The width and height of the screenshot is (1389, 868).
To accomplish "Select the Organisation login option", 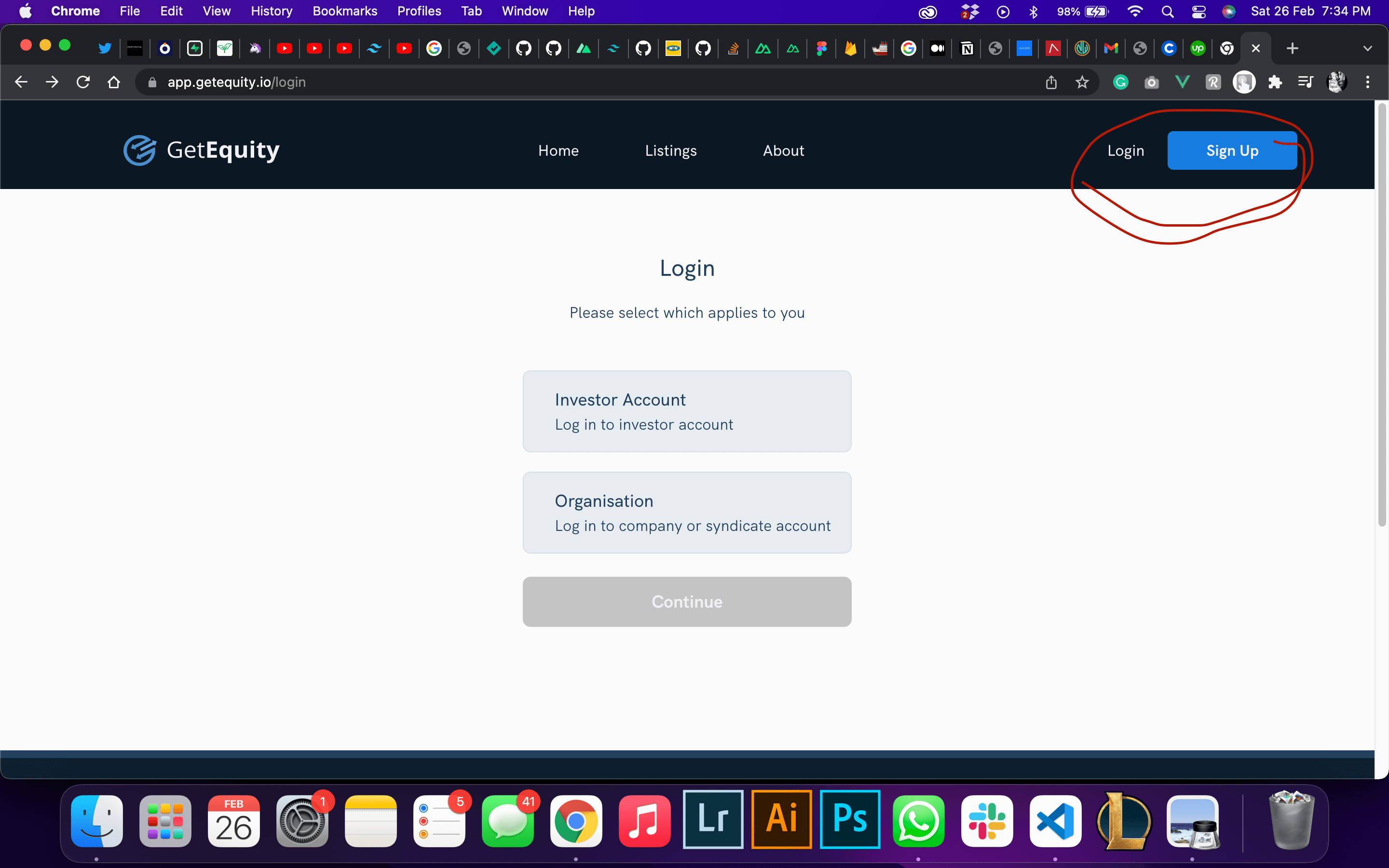I will [x=686, y=513].
